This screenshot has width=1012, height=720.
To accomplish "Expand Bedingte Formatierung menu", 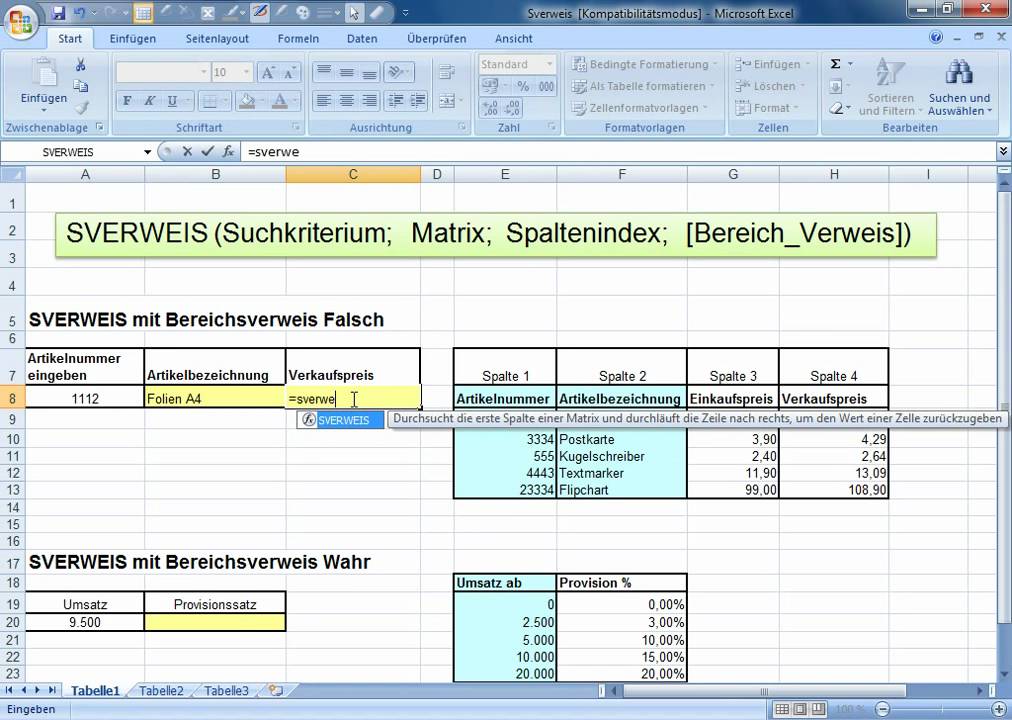I will [645, 65].
